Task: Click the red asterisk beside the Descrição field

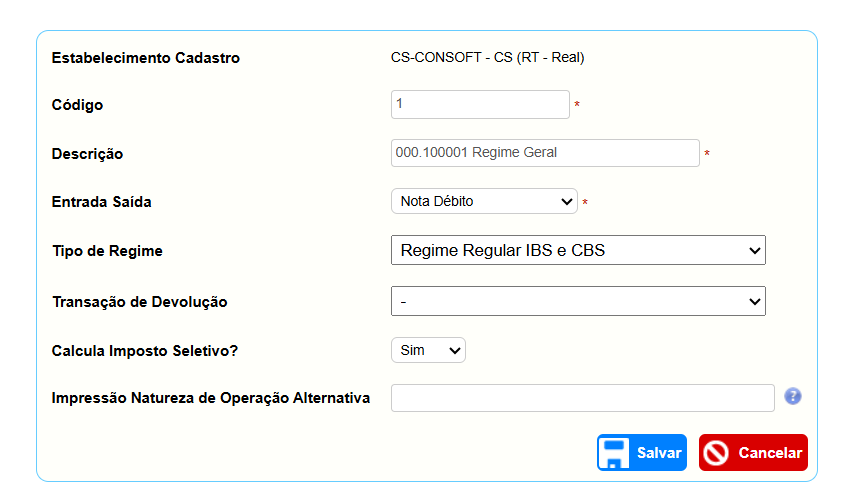Action: click(x=707, y=154)
